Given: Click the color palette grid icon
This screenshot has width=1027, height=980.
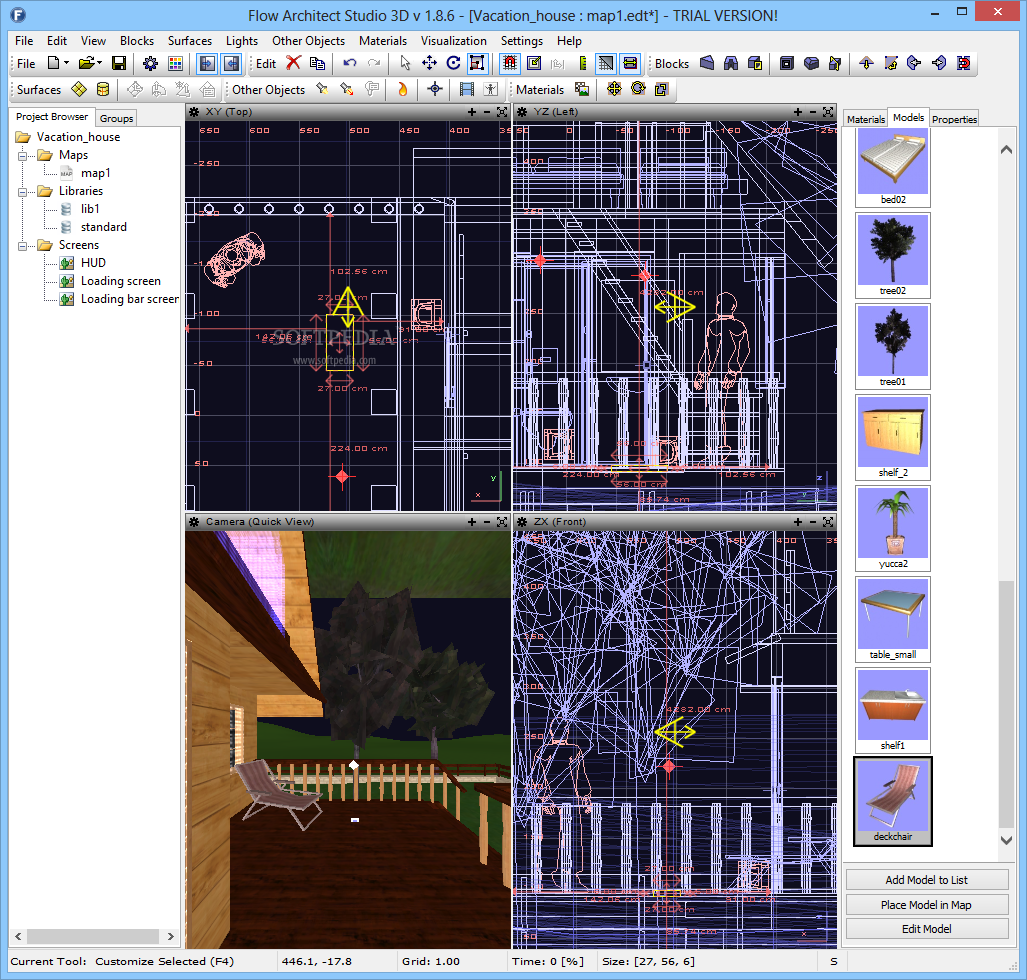Looking at the screenshot, I should coord(175,64).
